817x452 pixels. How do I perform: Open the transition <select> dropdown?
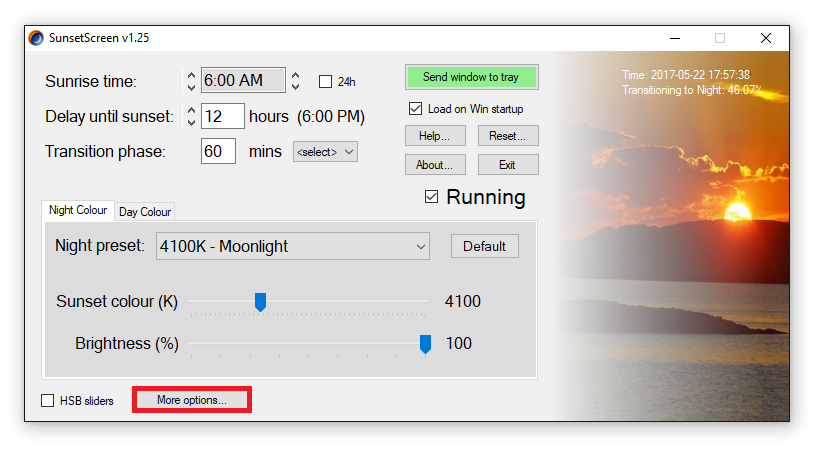tap(325, 152)
